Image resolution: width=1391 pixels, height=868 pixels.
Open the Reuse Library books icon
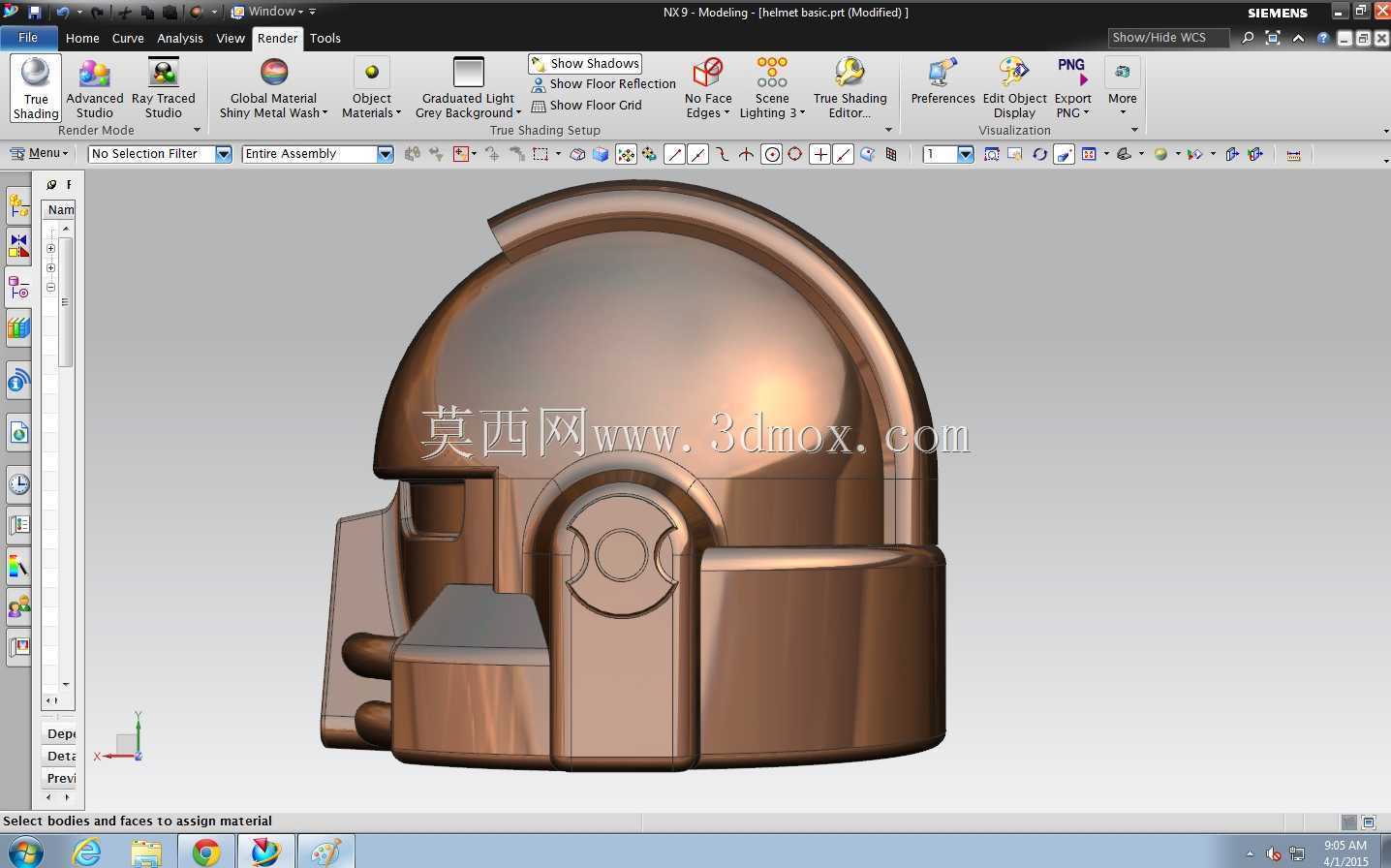18,327
